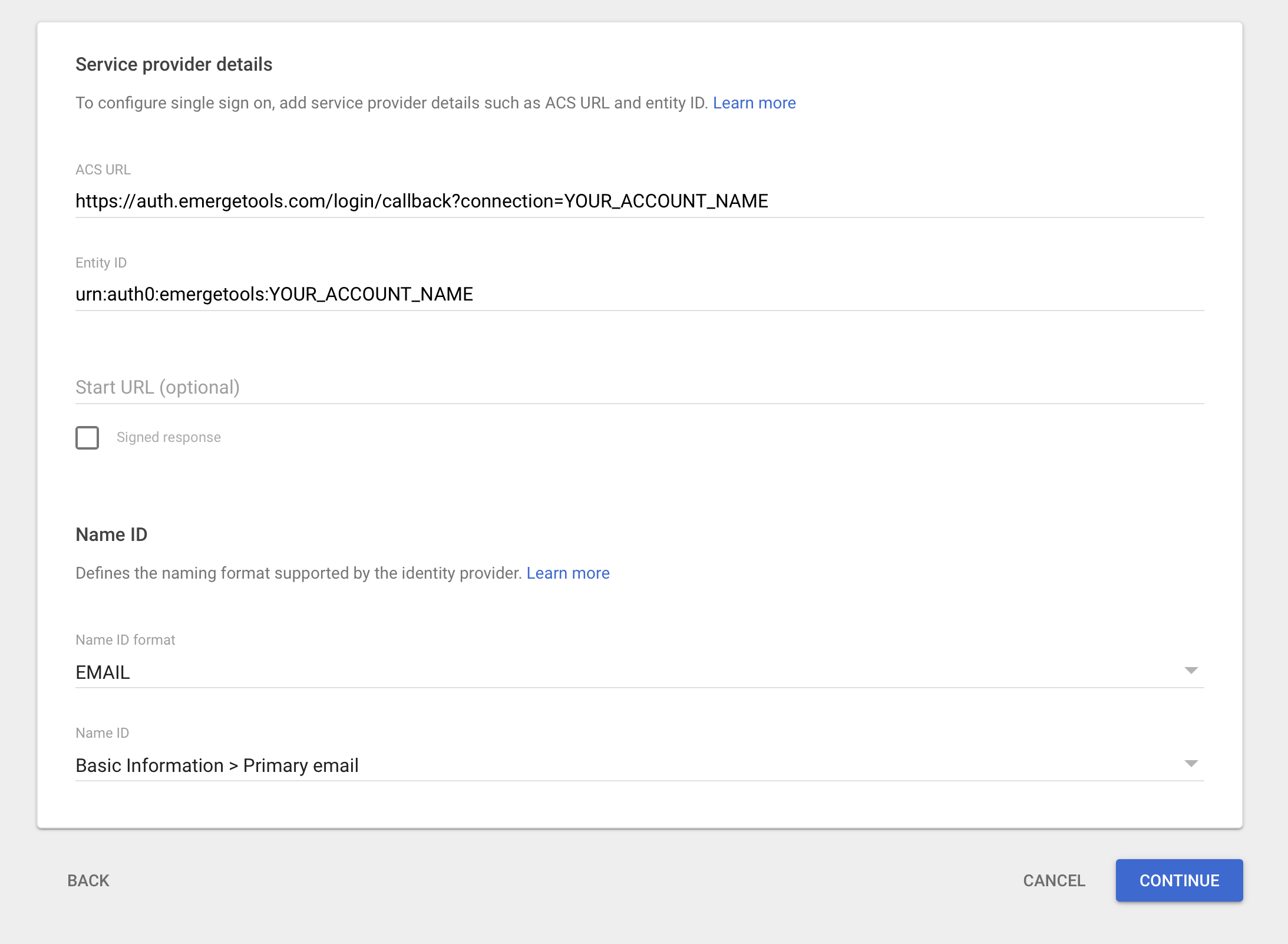
Task: Click the 'Service provider details' heading
Action: (174, 64)
